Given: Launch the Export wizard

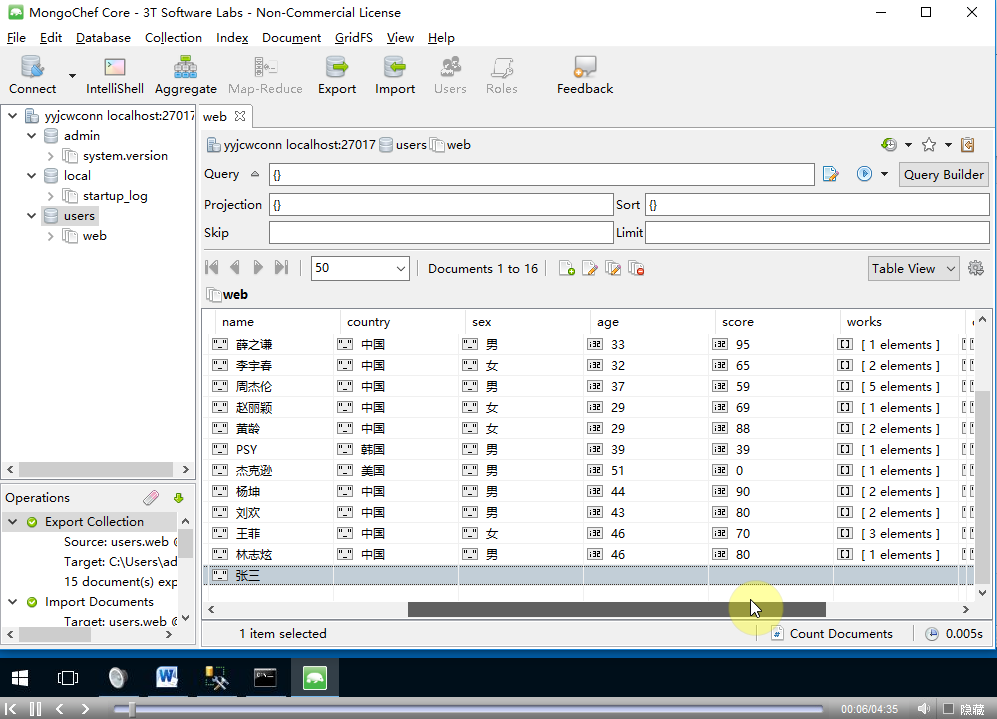Looking at the screenshot, I should (337, 76).
